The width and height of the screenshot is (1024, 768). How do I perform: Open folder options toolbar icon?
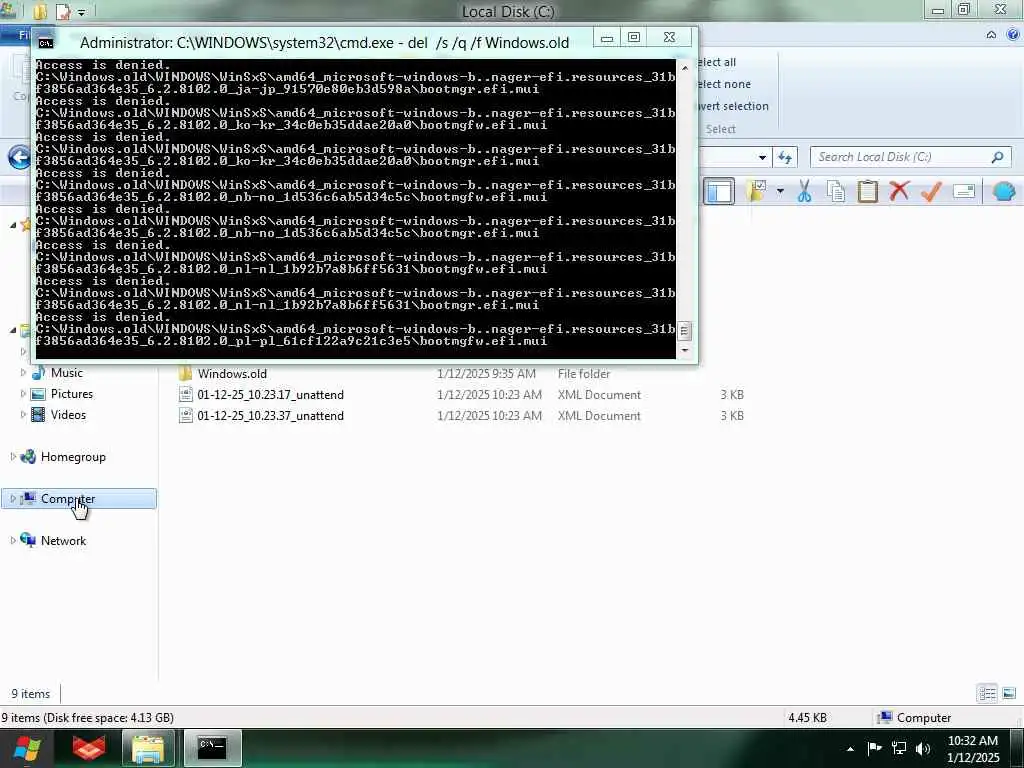coord(758,191)
